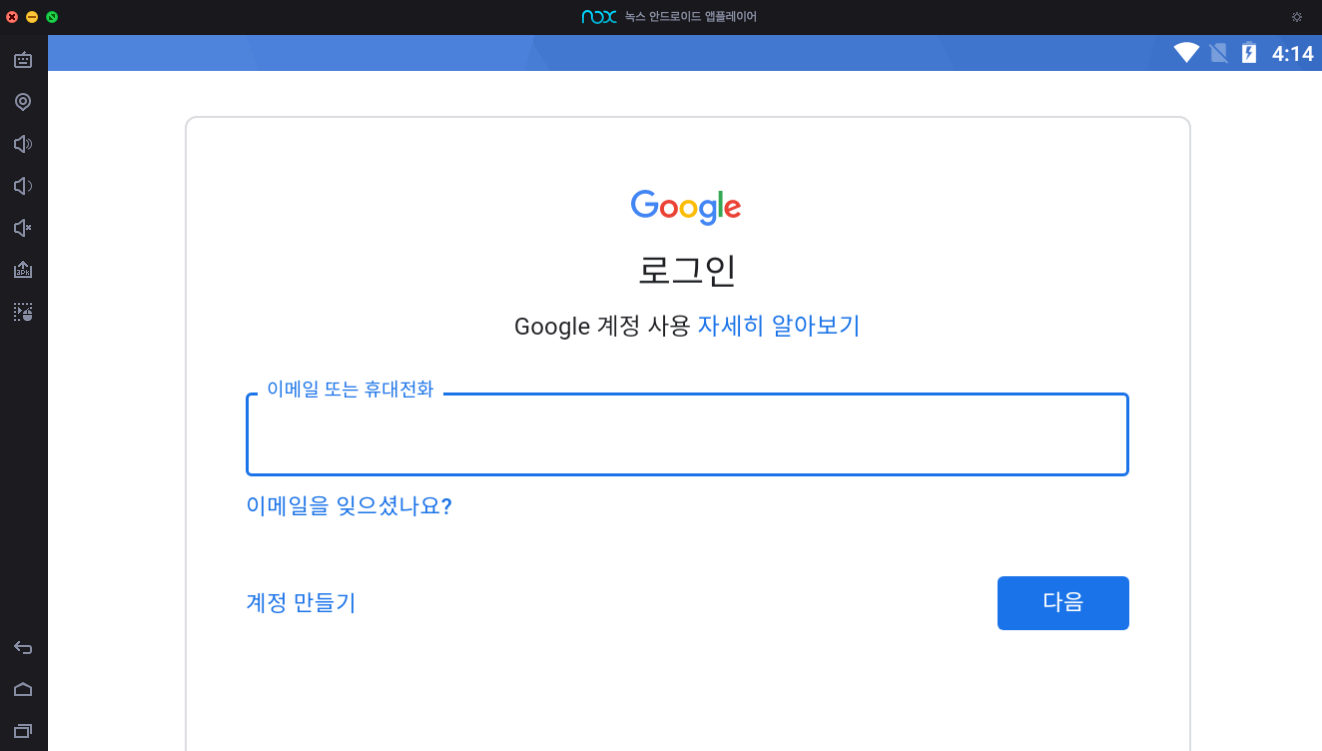Click the Wi-Fi status icon
Screen dimensions: 1322x751
[x=1187, y=53]
